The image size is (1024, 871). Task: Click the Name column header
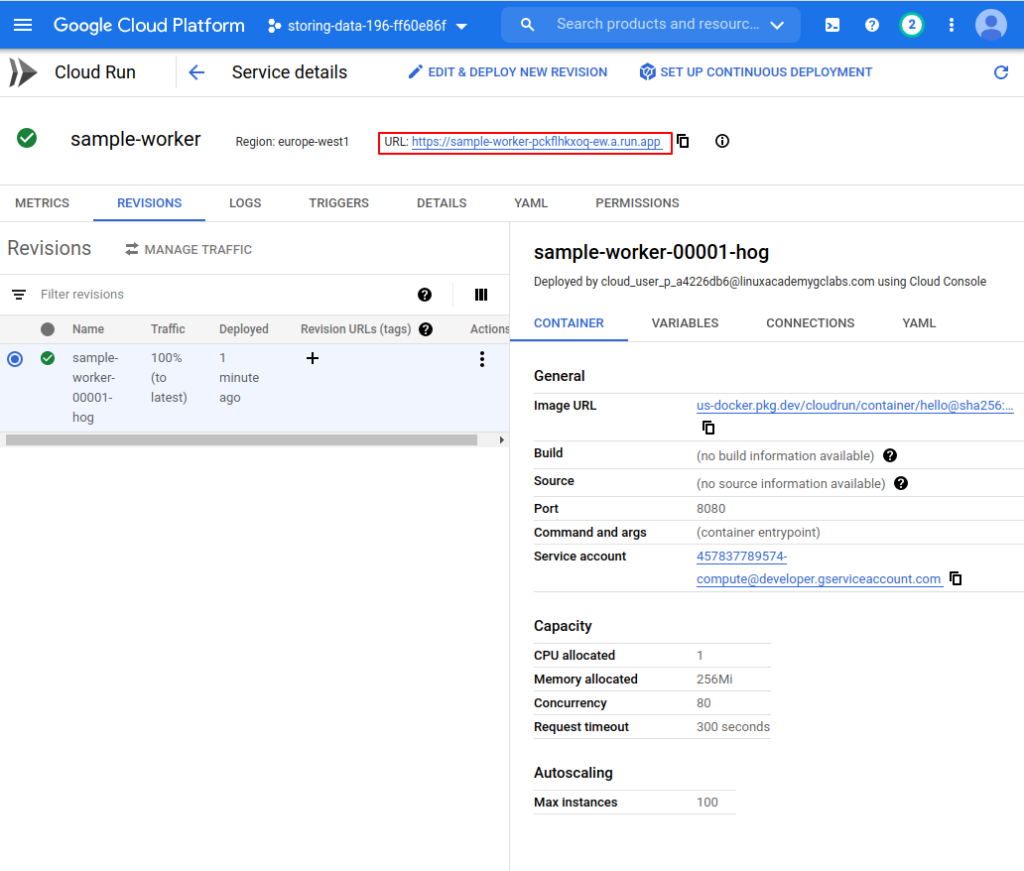[x=88, y=329]
